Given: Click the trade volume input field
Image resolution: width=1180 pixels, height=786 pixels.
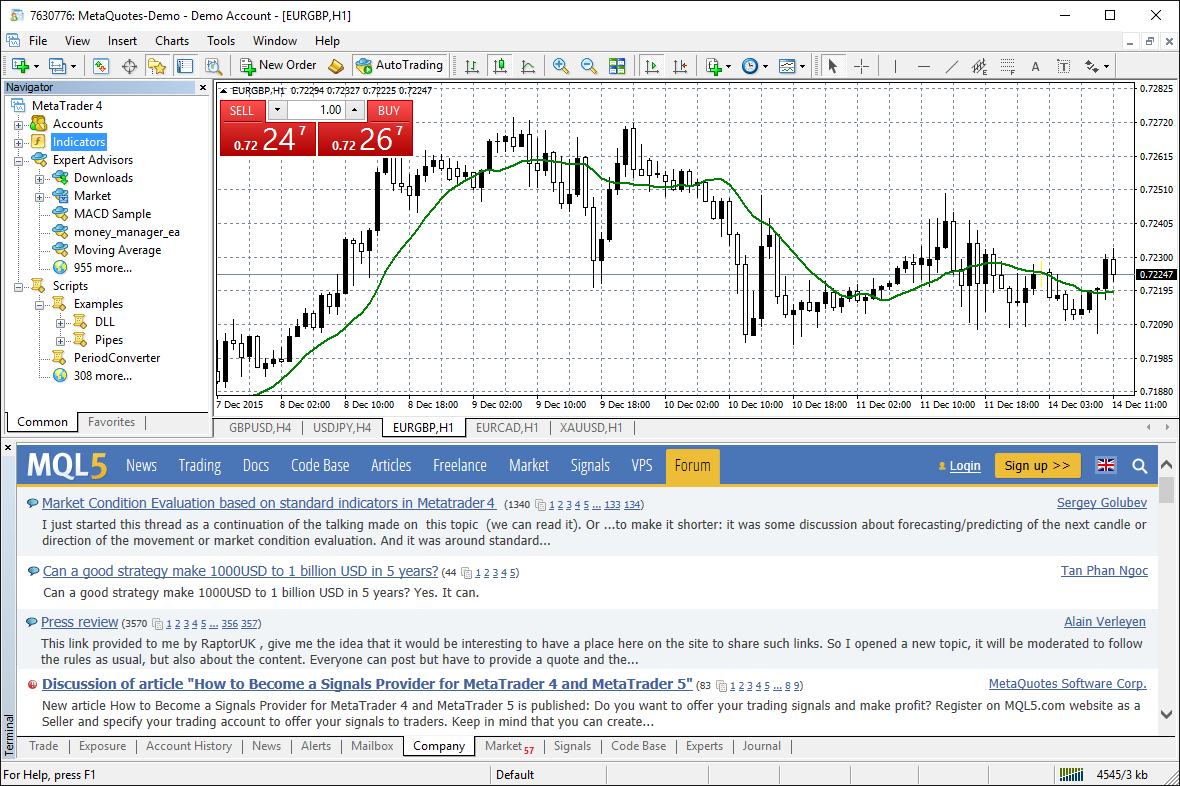Looking at the screenshot, I should [318, 110].
